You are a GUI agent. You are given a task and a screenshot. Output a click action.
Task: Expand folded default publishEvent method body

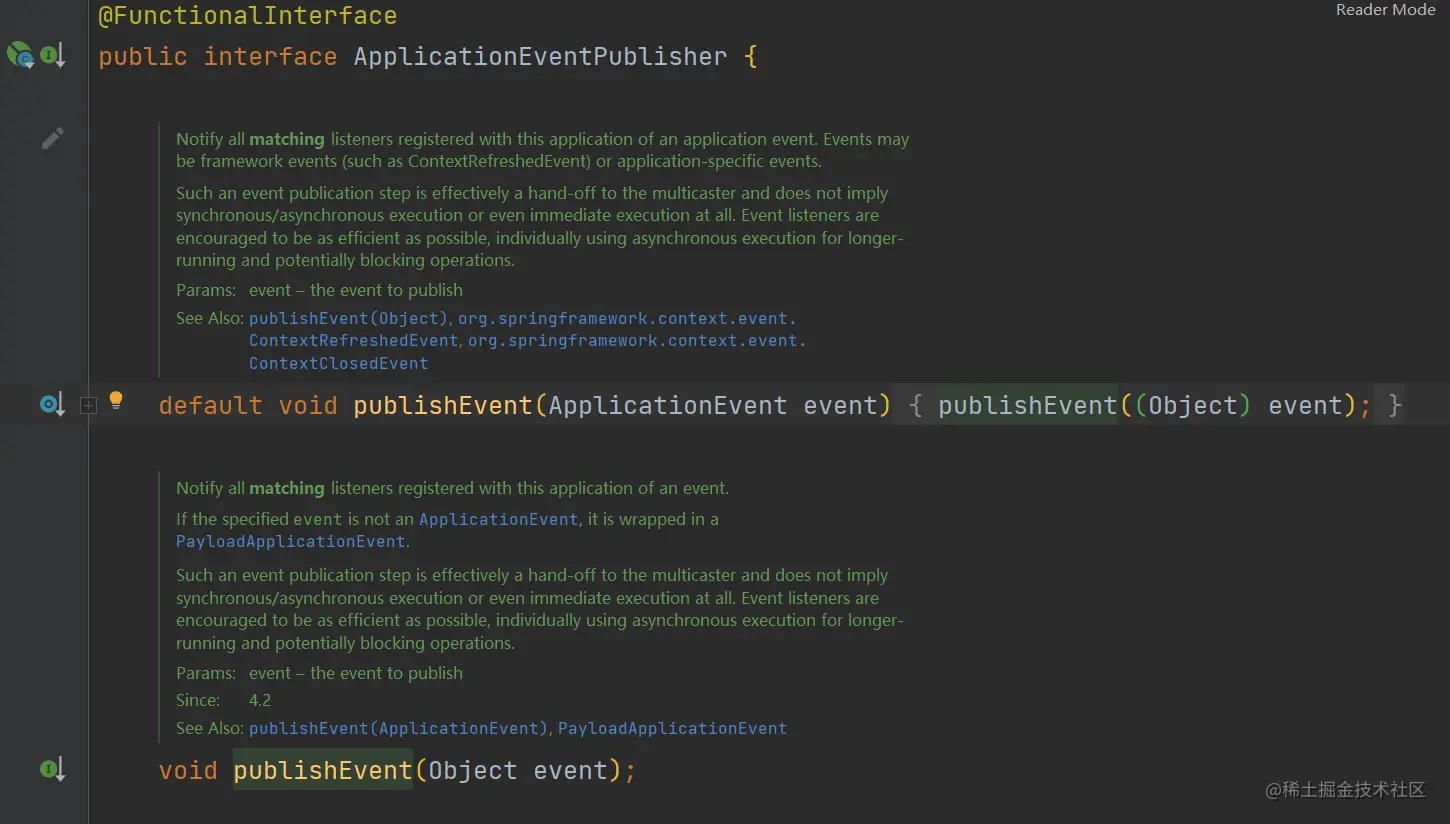click(88, 405)
